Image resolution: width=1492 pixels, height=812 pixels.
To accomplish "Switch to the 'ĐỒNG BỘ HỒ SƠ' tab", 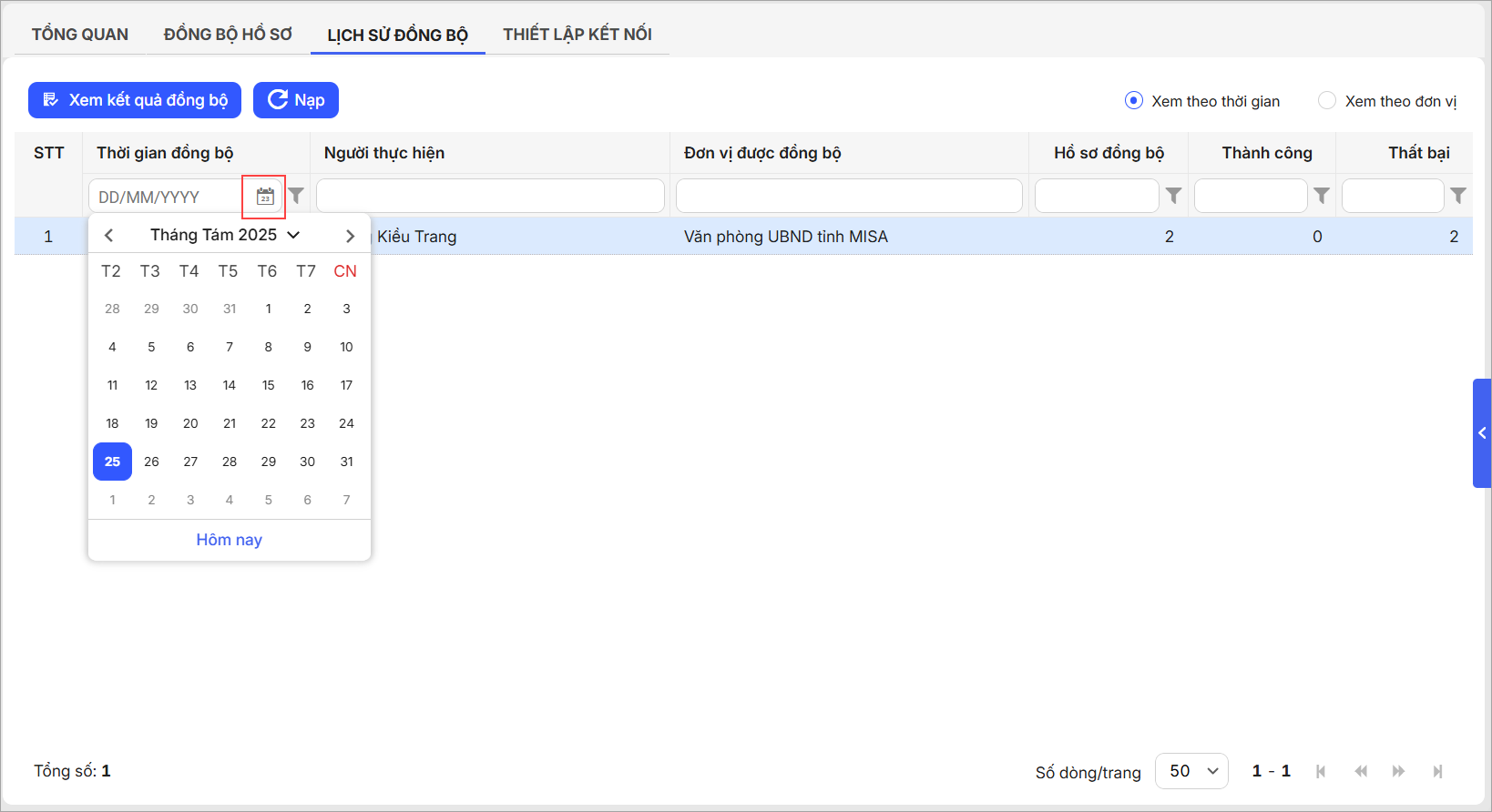I will pos(228,35).
